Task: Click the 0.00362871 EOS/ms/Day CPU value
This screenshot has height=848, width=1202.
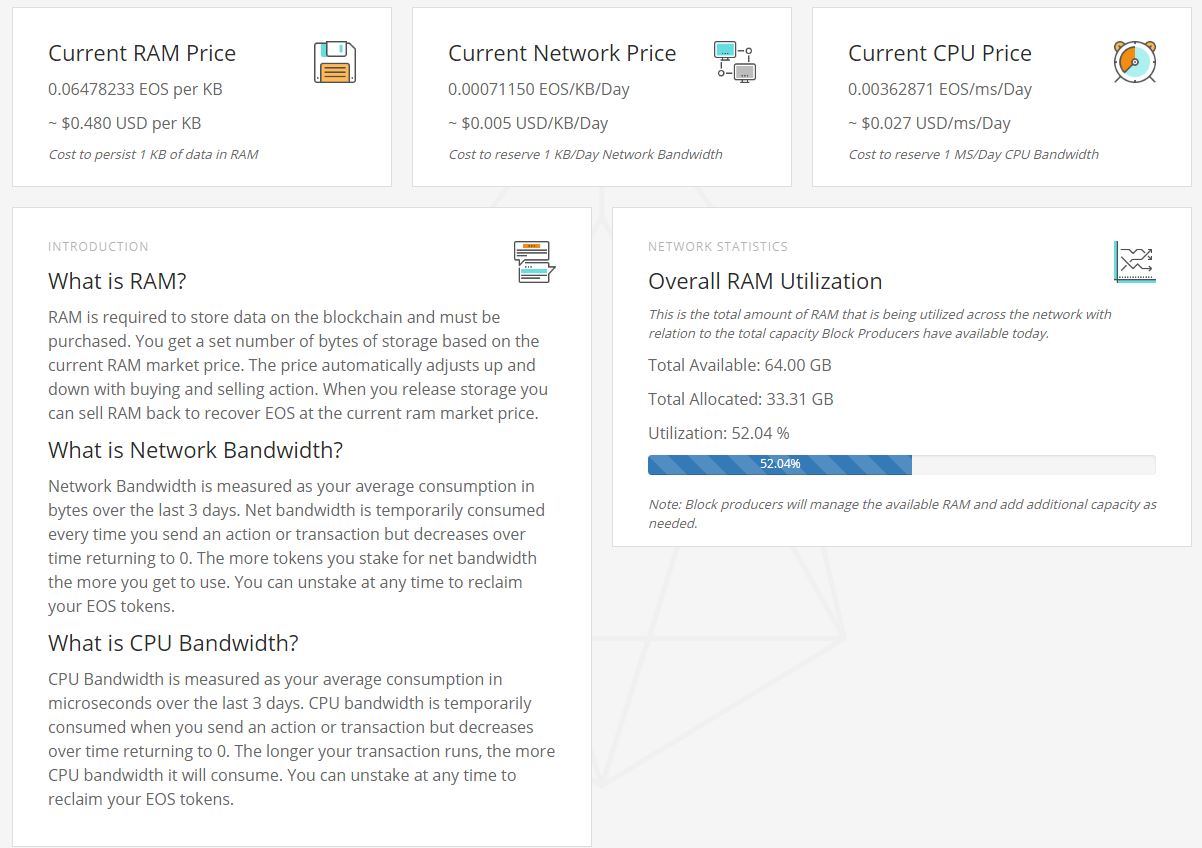Action: tap(940, 89)
